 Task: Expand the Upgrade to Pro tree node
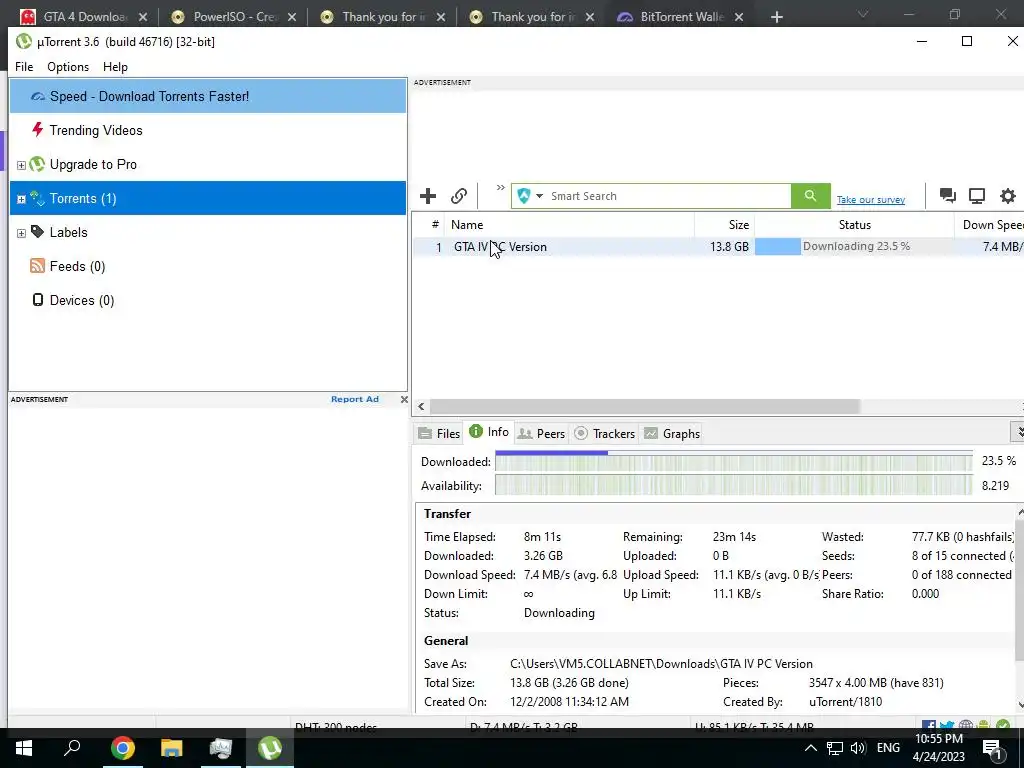[x=21, y=165]
